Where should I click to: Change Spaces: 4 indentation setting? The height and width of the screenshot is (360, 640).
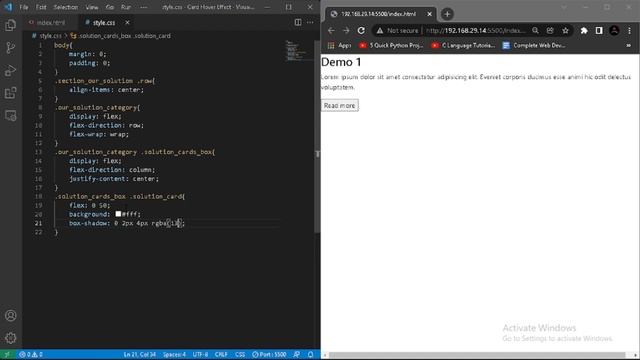click(x=174, y=354)
